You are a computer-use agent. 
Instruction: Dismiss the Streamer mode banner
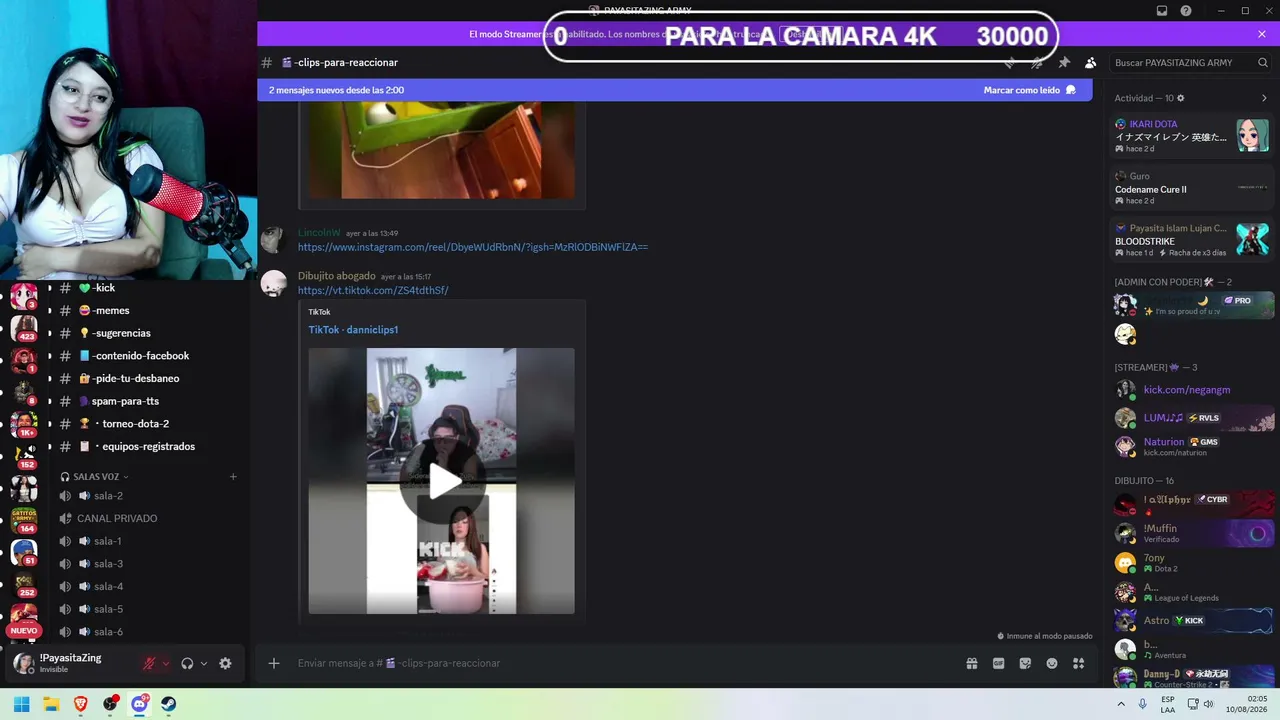pos(1262,34)
